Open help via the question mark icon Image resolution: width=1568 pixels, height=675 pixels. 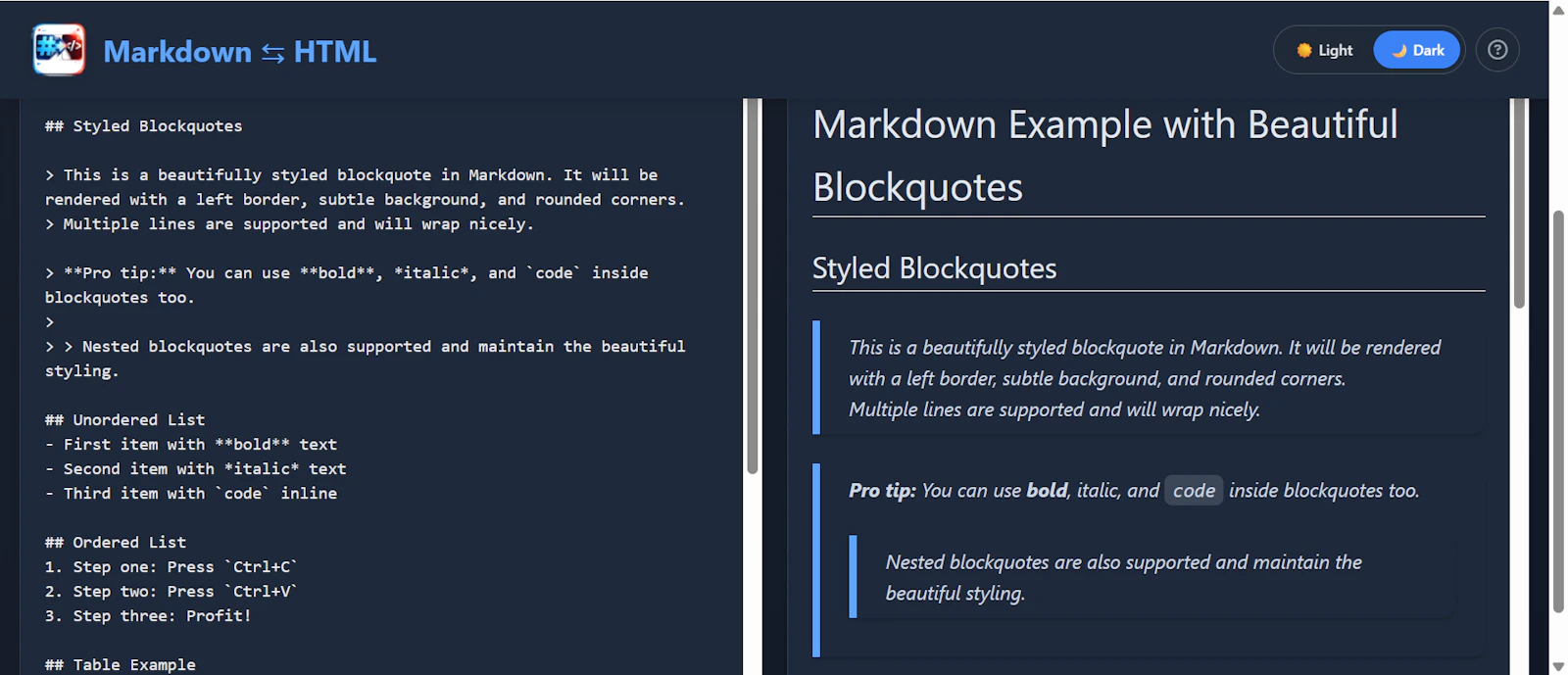coord(1497,50)
